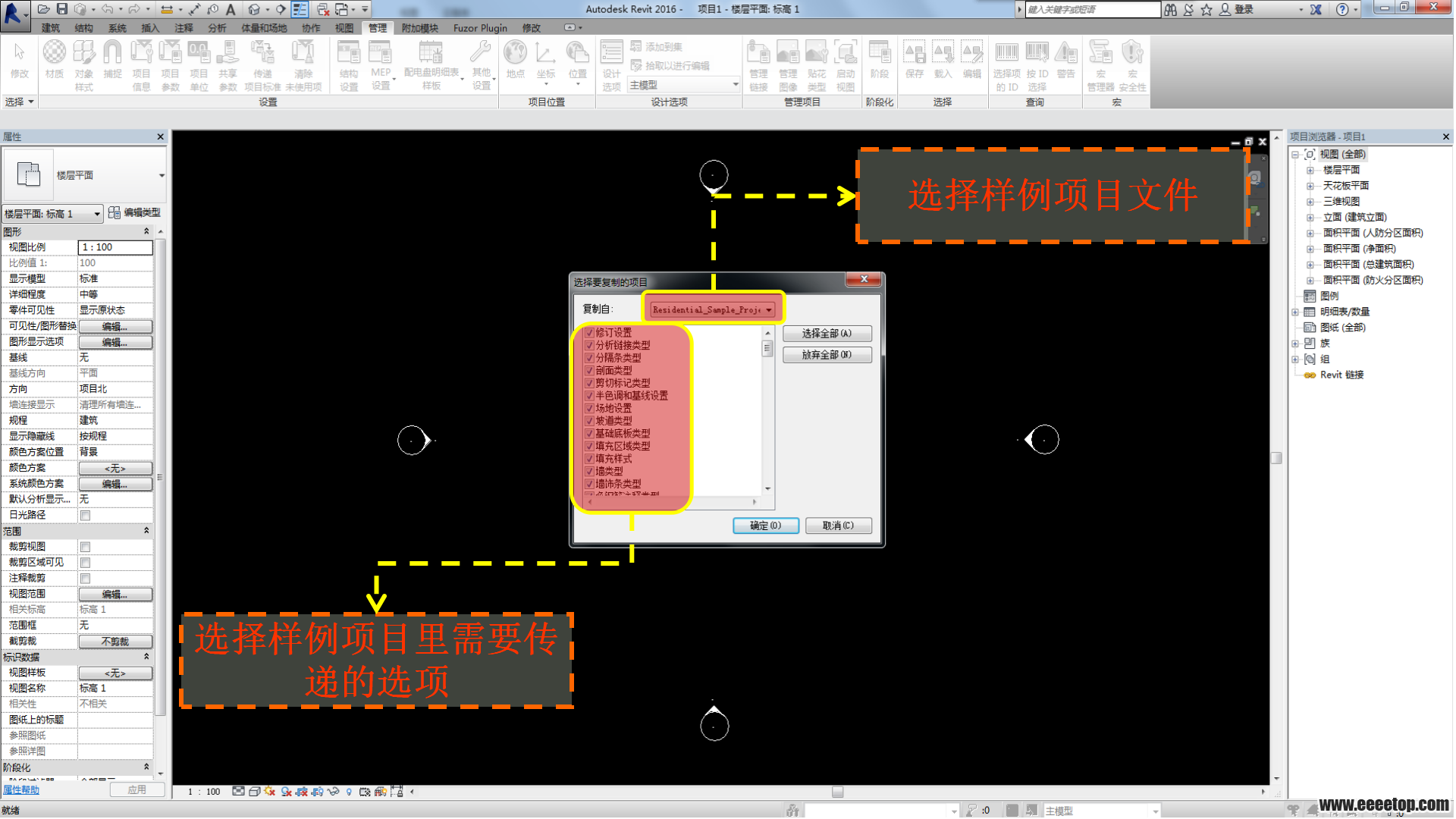Click 取消(C) cancel button
Image resolution: width=1456 pixels, height=819 pixels.
[x=838, y=526]
